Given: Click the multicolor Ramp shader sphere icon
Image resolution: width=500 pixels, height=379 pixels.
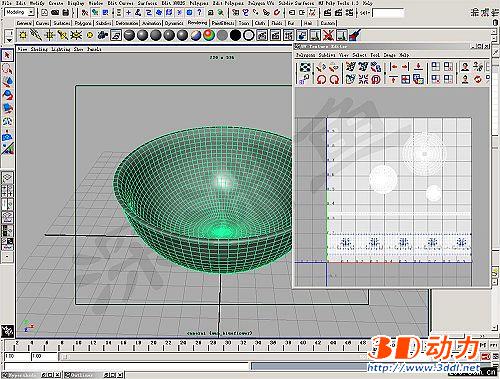Looking at the screenshot, I should (209, 35).
